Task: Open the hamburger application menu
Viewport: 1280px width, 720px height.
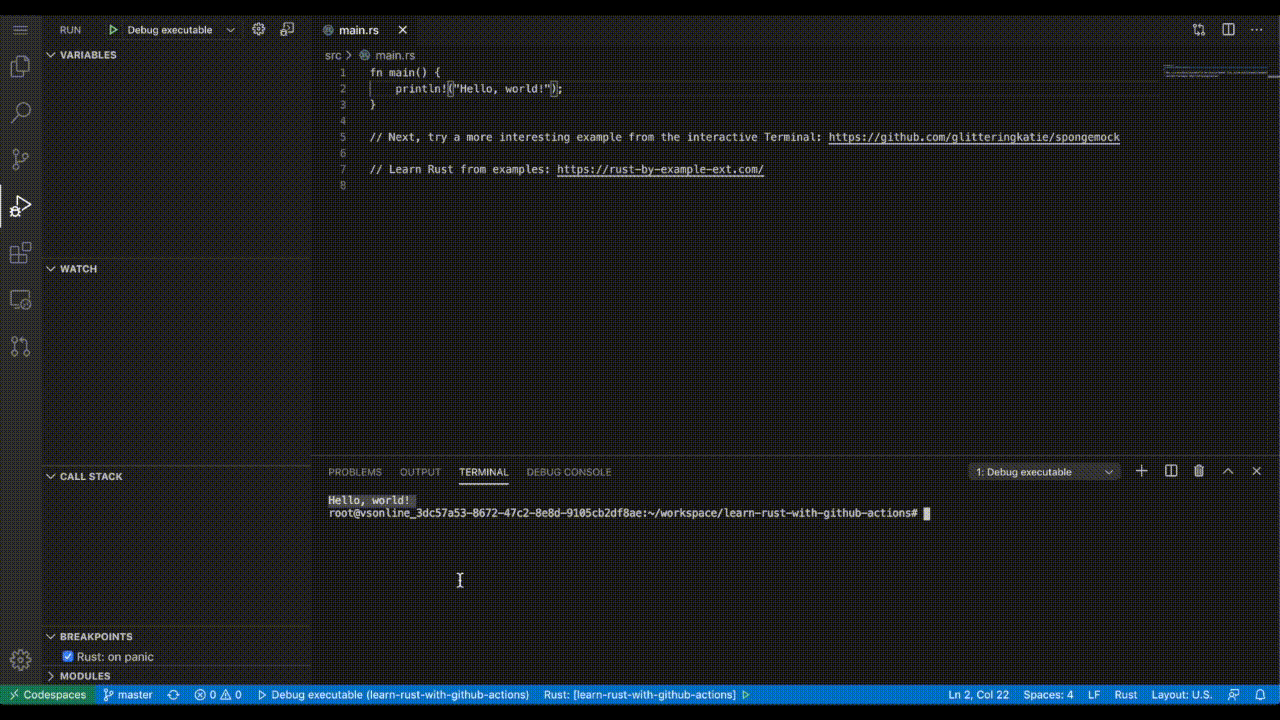Action: (20, 30)
